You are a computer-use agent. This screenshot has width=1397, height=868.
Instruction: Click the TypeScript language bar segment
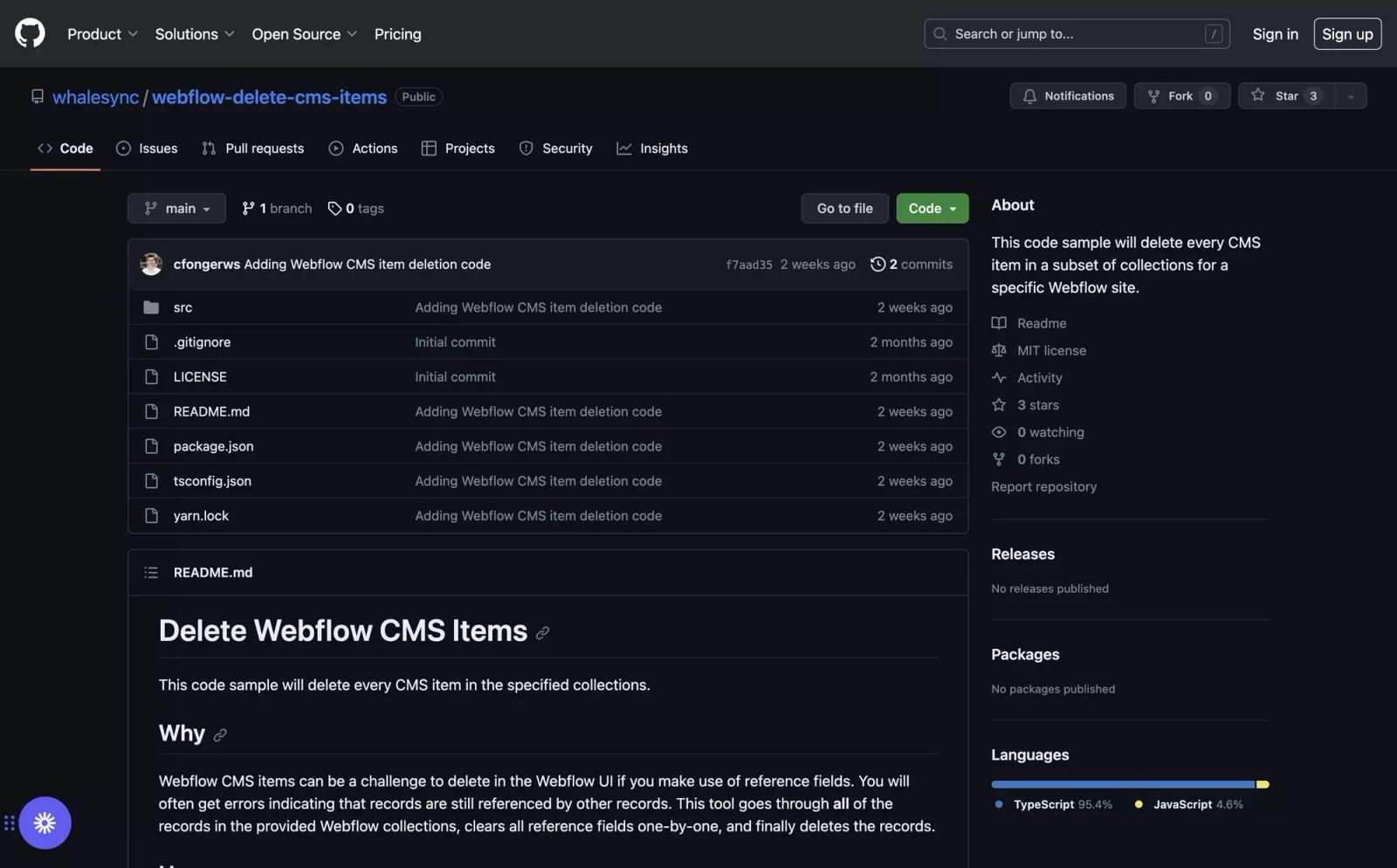[x=1123, y=784]
